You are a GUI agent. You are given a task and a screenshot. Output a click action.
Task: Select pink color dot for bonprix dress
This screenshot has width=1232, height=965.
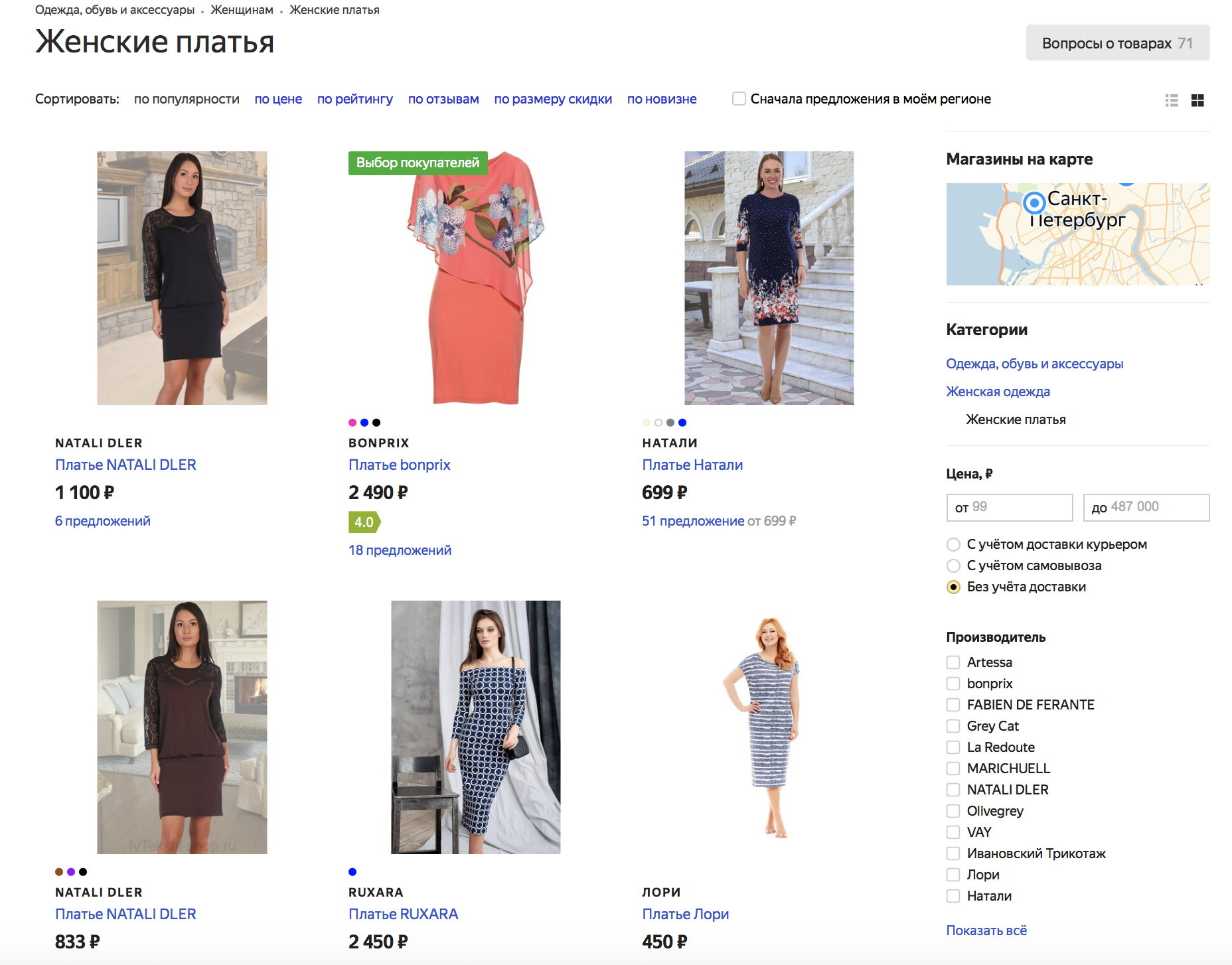coord(352,423)
